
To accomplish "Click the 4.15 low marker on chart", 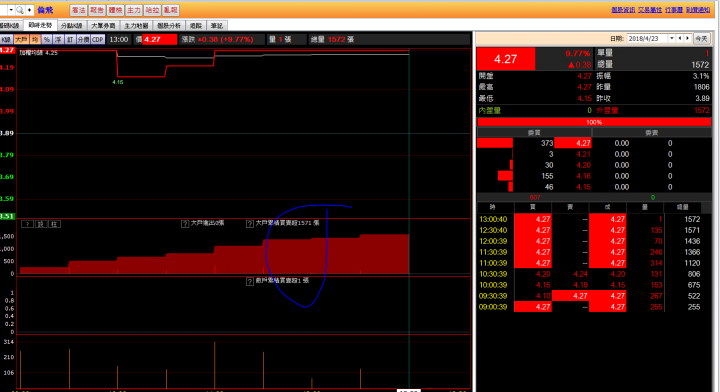I will click(x=118, y=82).
